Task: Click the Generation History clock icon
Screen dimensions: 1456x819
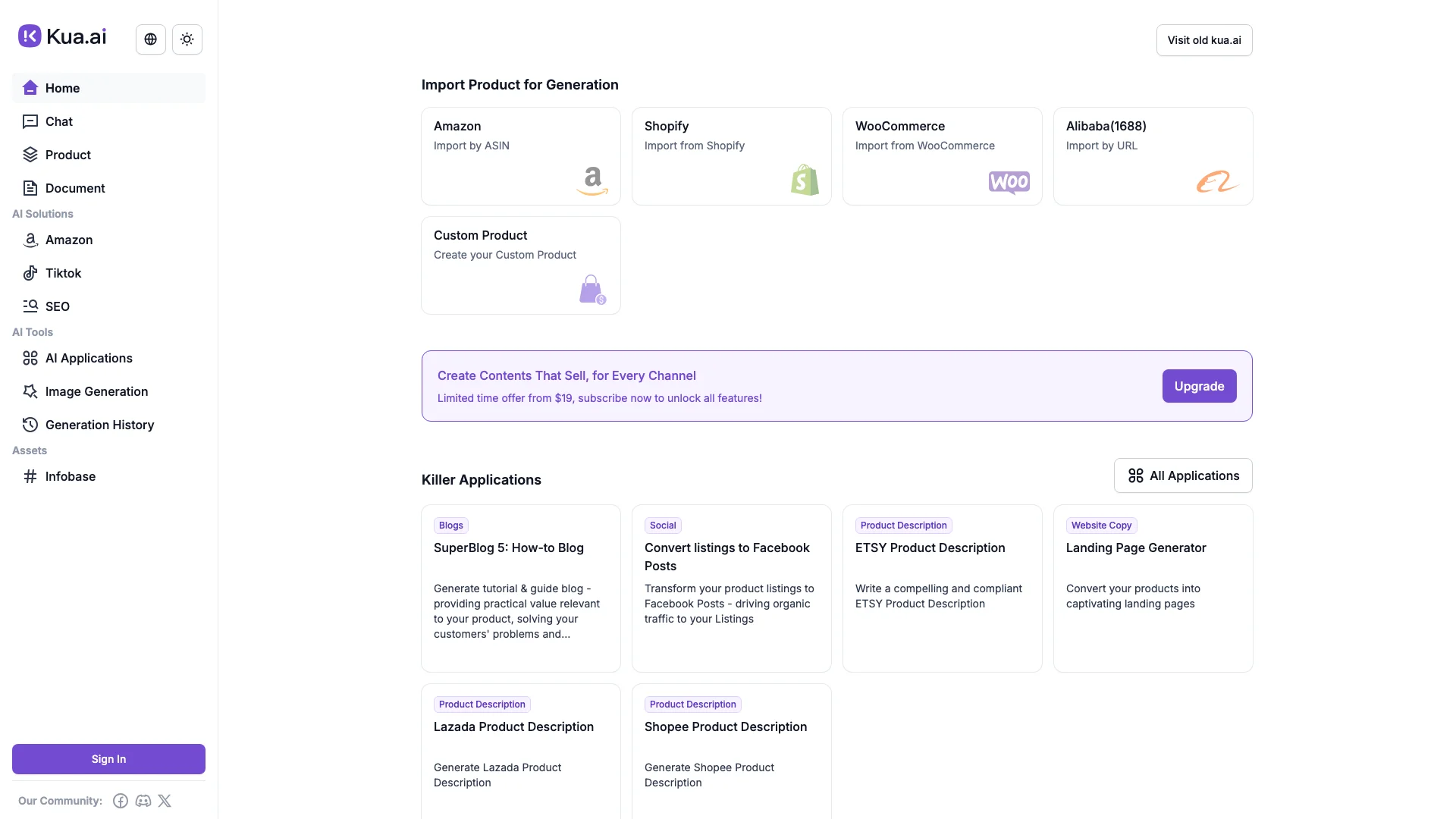Action: (x=30, y=425)
